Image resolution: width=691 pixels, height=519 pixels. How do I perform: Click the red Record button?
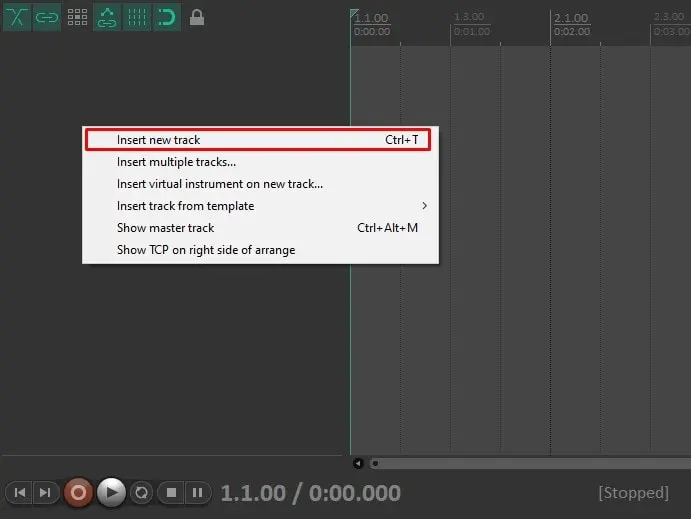(78, 492)
